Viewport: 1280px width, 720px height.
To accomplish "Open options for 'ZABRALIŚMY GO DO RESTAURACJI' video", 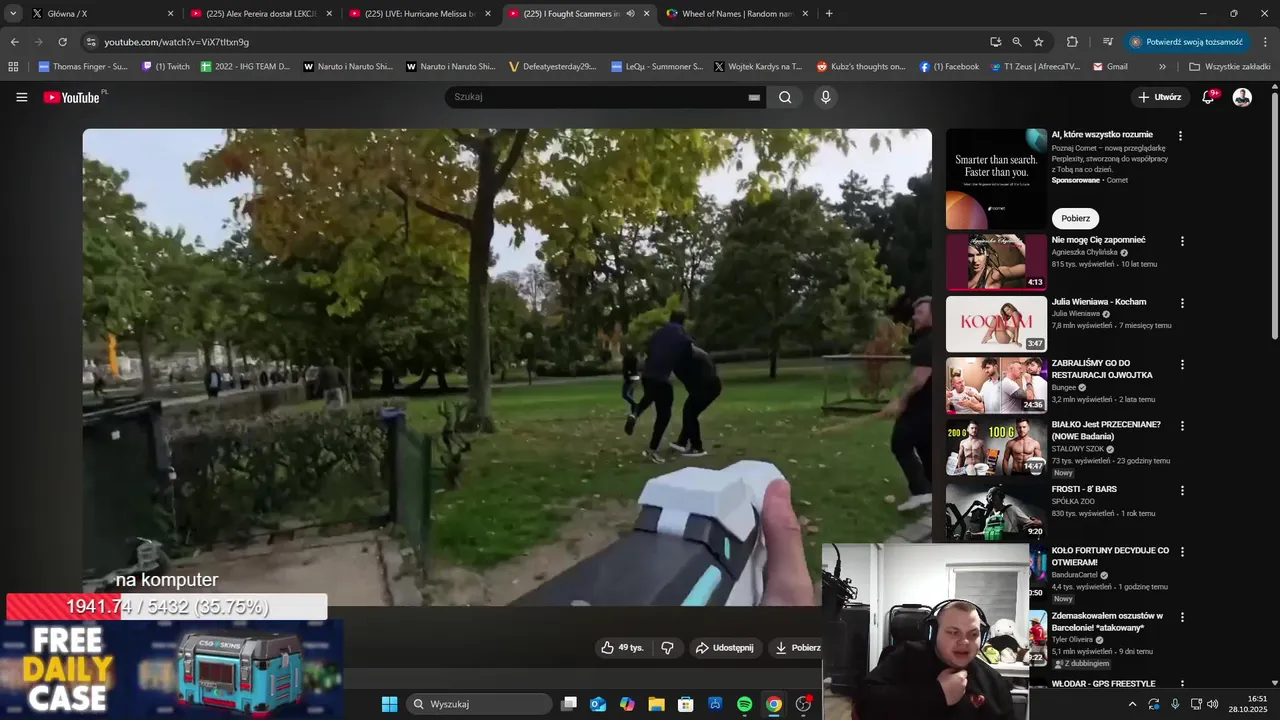I will pyautogui.click(x=1181, y=365).
